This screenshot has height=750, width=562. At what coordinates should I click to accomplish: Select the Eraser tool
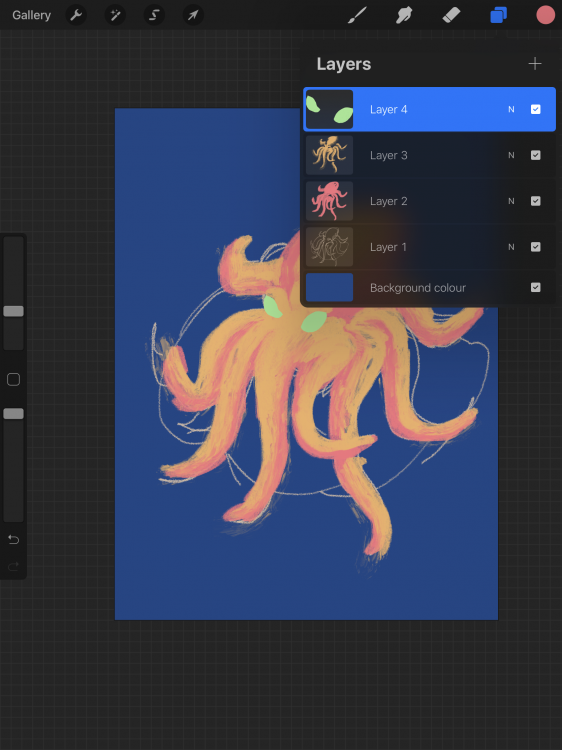point(451,15)
